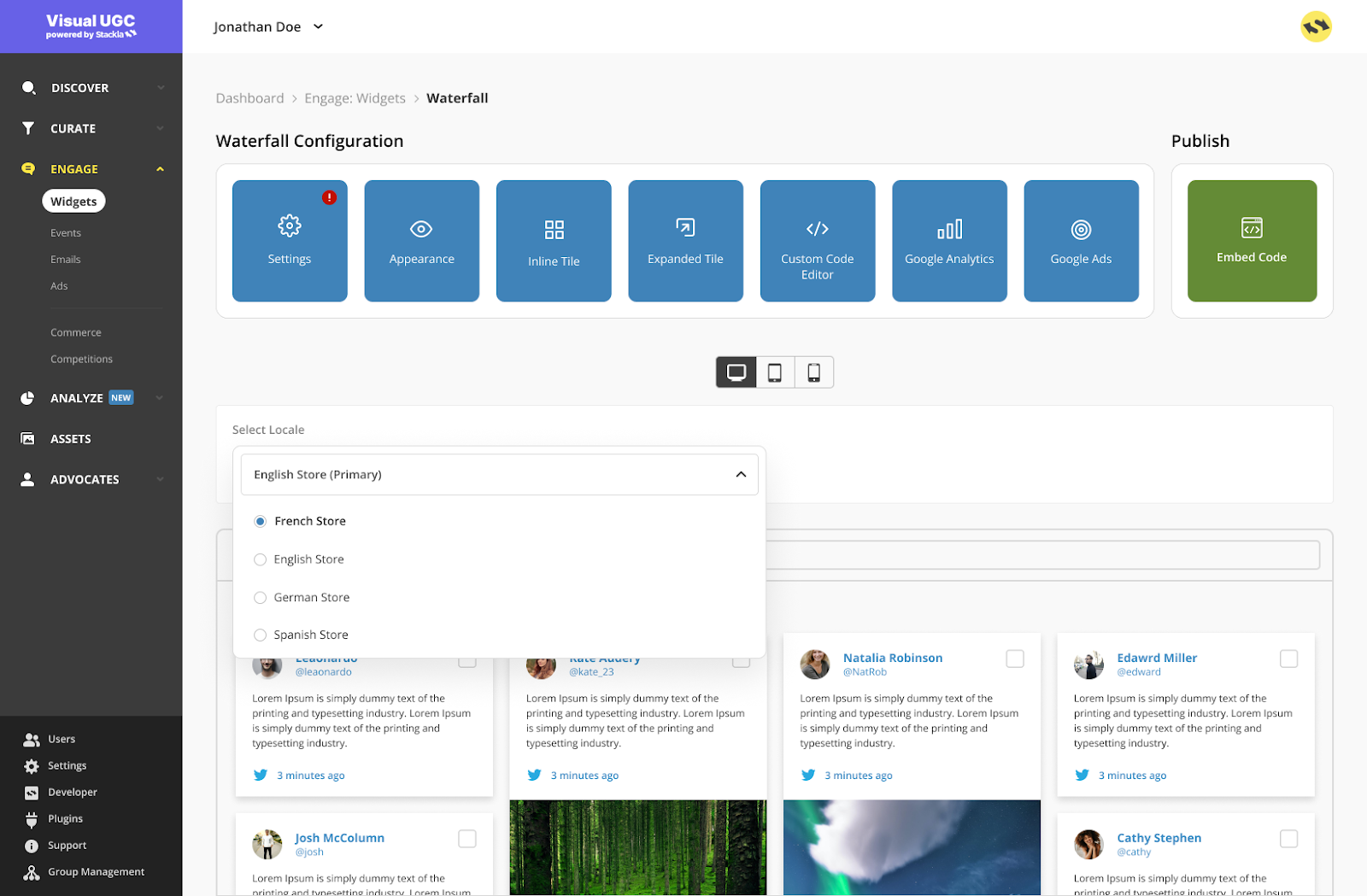
Task: Click the Curate funnel icon
Action: point(28,128)
